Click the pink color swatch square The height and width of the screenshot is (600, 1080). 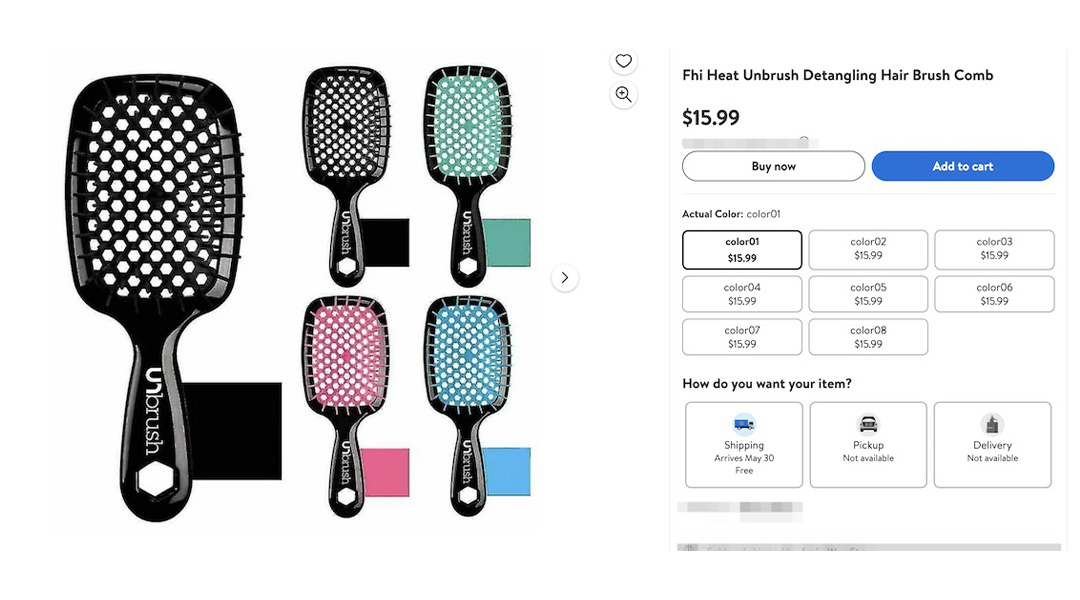(x=385, y=473)
